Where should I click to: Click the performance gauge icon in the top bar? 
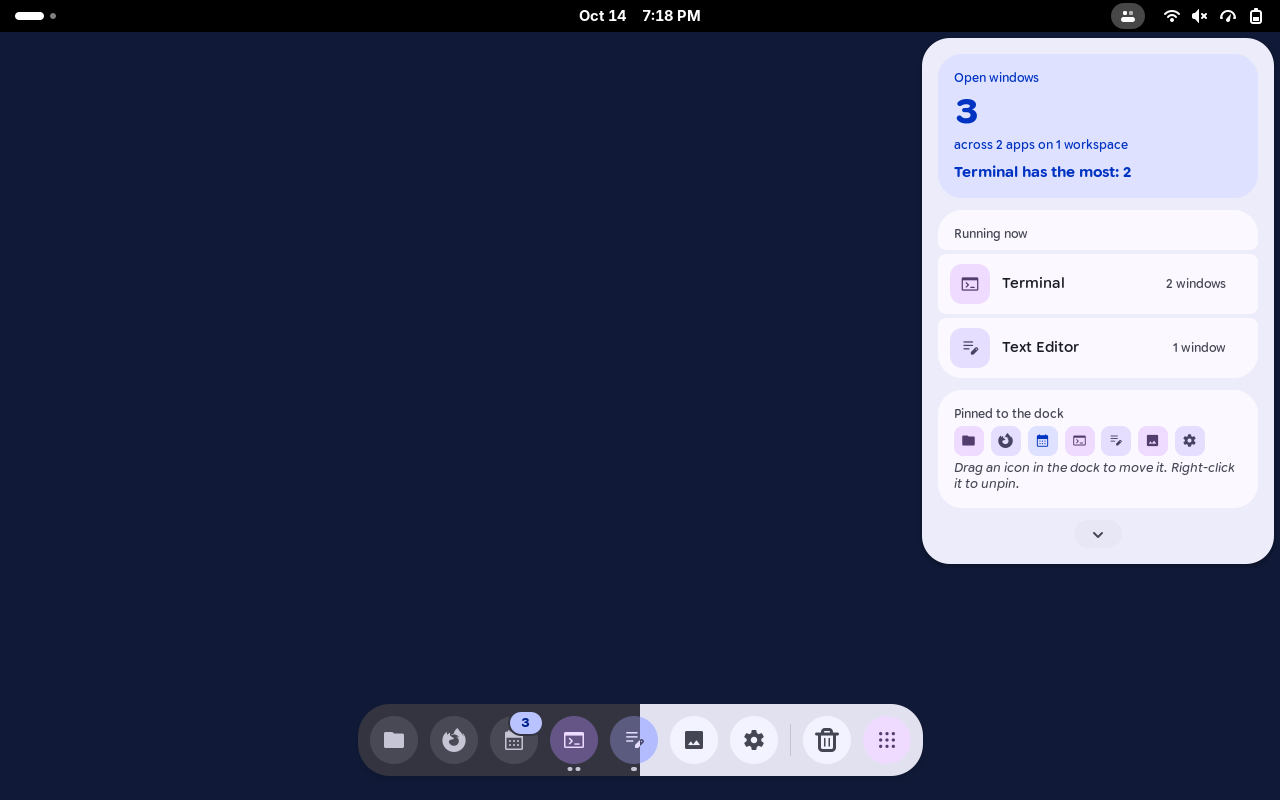pos(1228,16)
